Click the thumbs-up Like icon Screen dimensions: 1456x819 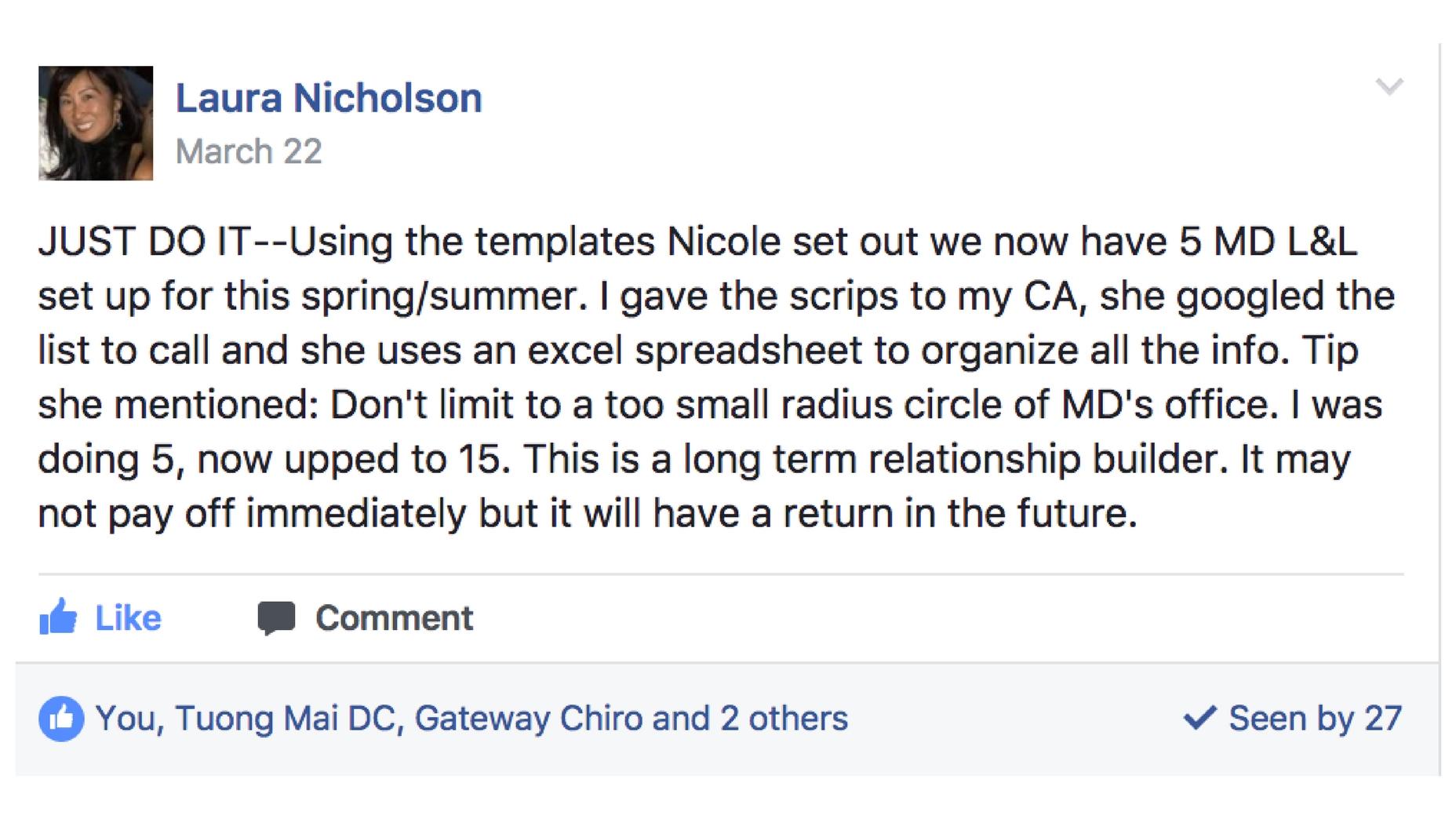click(x=58, y=617)
